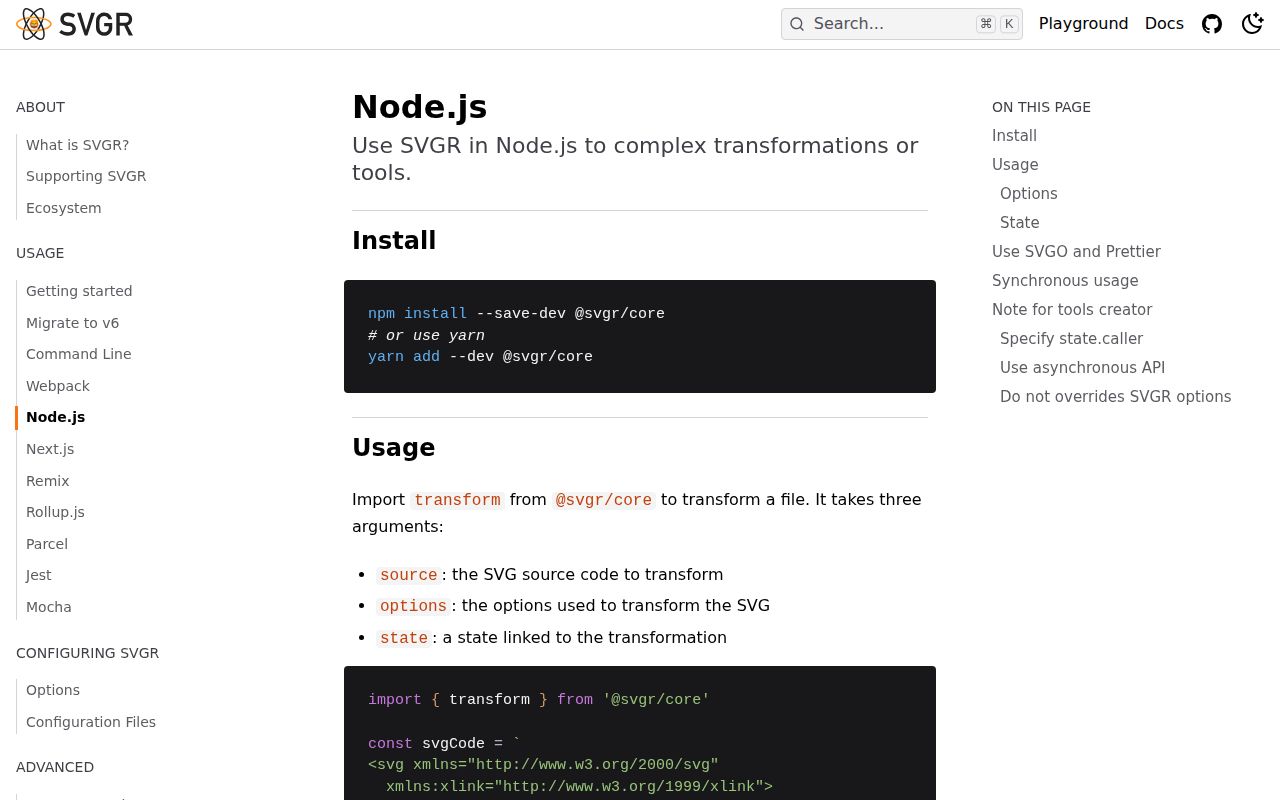This screenshot has width=1280, height=800.
Task: Jump to Note for tools creator
Action: [x=1072, y=310]
